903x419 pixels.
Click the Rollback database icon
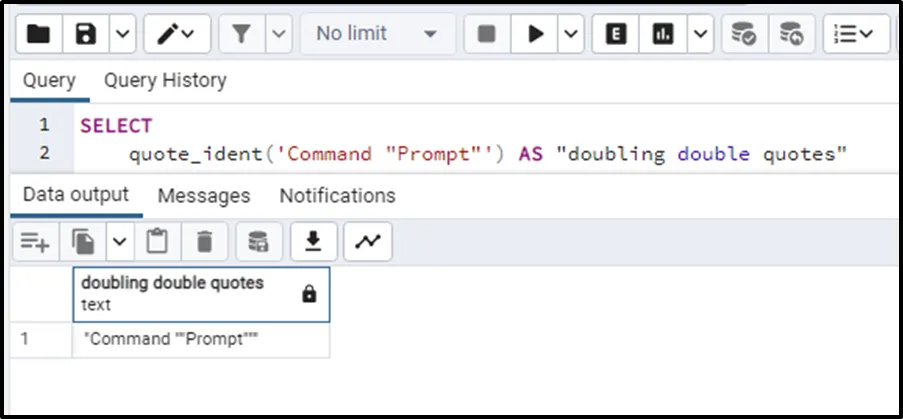click(791, 34)
